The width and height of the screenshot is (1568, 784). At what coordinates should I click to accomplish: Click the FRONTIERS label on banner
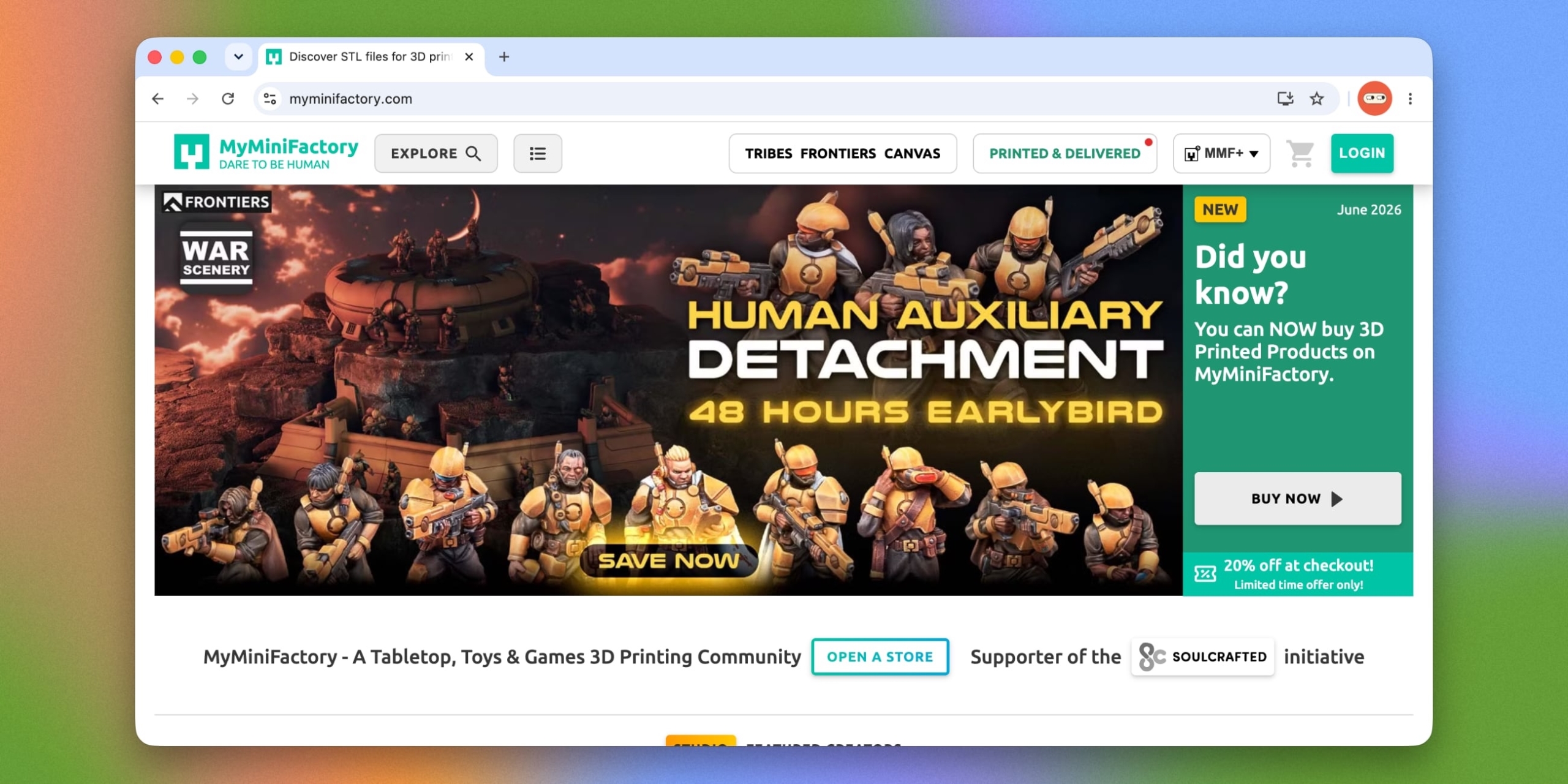point(217,202)
